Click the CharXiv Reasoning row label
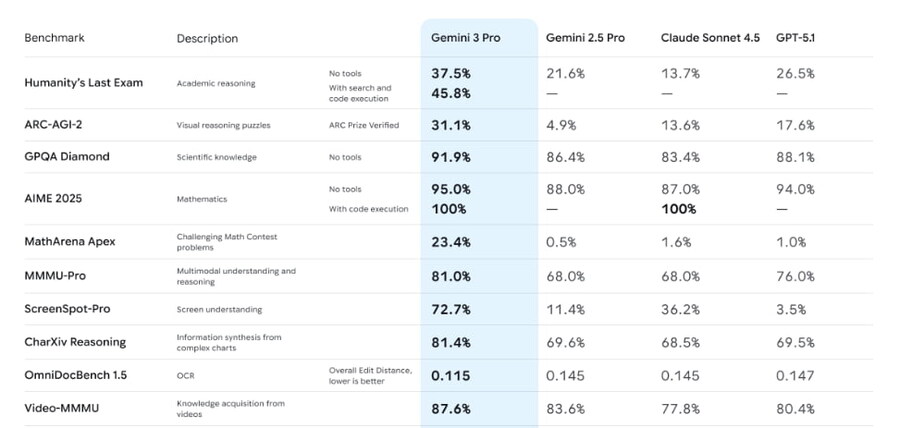900x428 pixels. tap(75, 342)
